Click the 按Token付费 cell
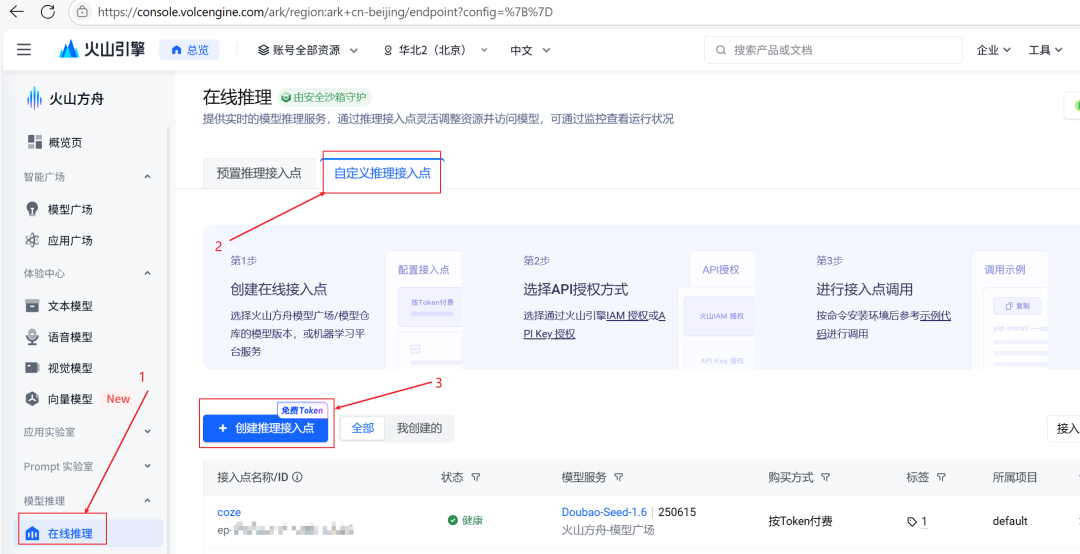 pyautogui.click(x=800, y=521)
